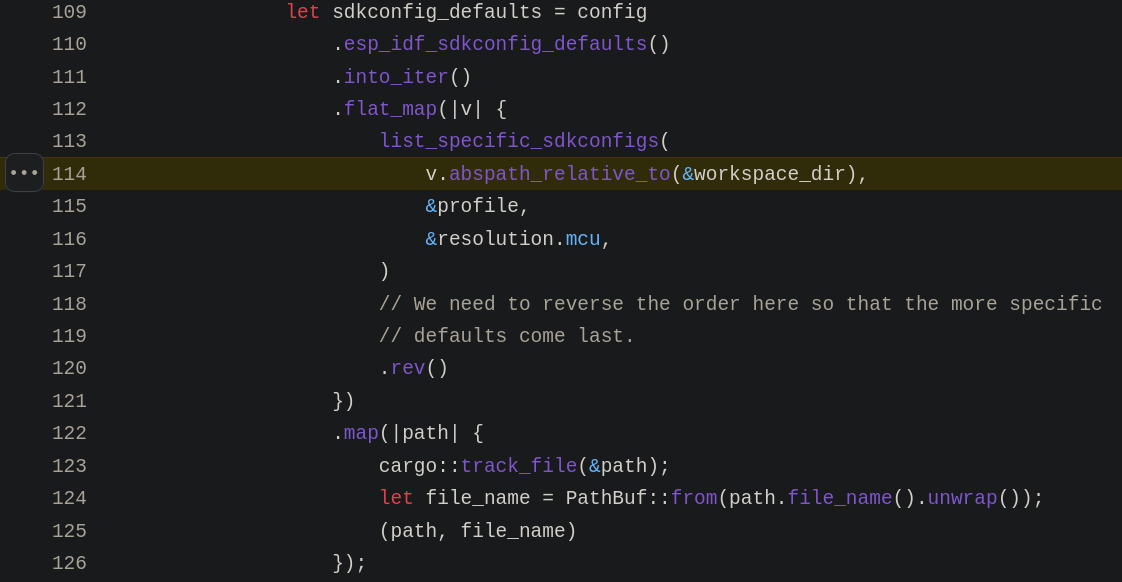This screenshot has height=582, width=1122.
Task: Click the workspace_dir argument
Action: pos(769,174)
